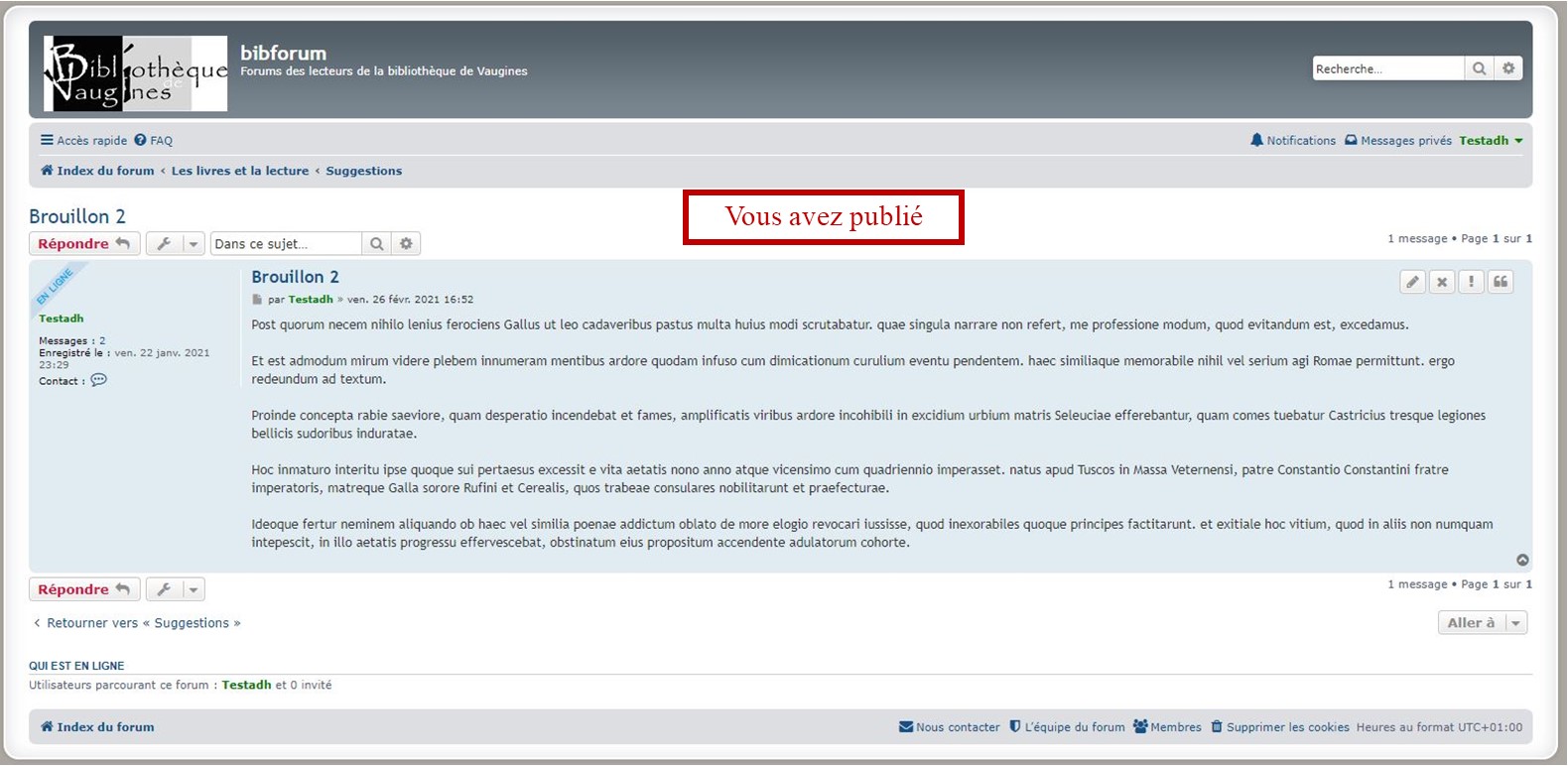Open Notifications in the nav bar
This screenshot has height=766, width=1568.
tap(1293, 141)
